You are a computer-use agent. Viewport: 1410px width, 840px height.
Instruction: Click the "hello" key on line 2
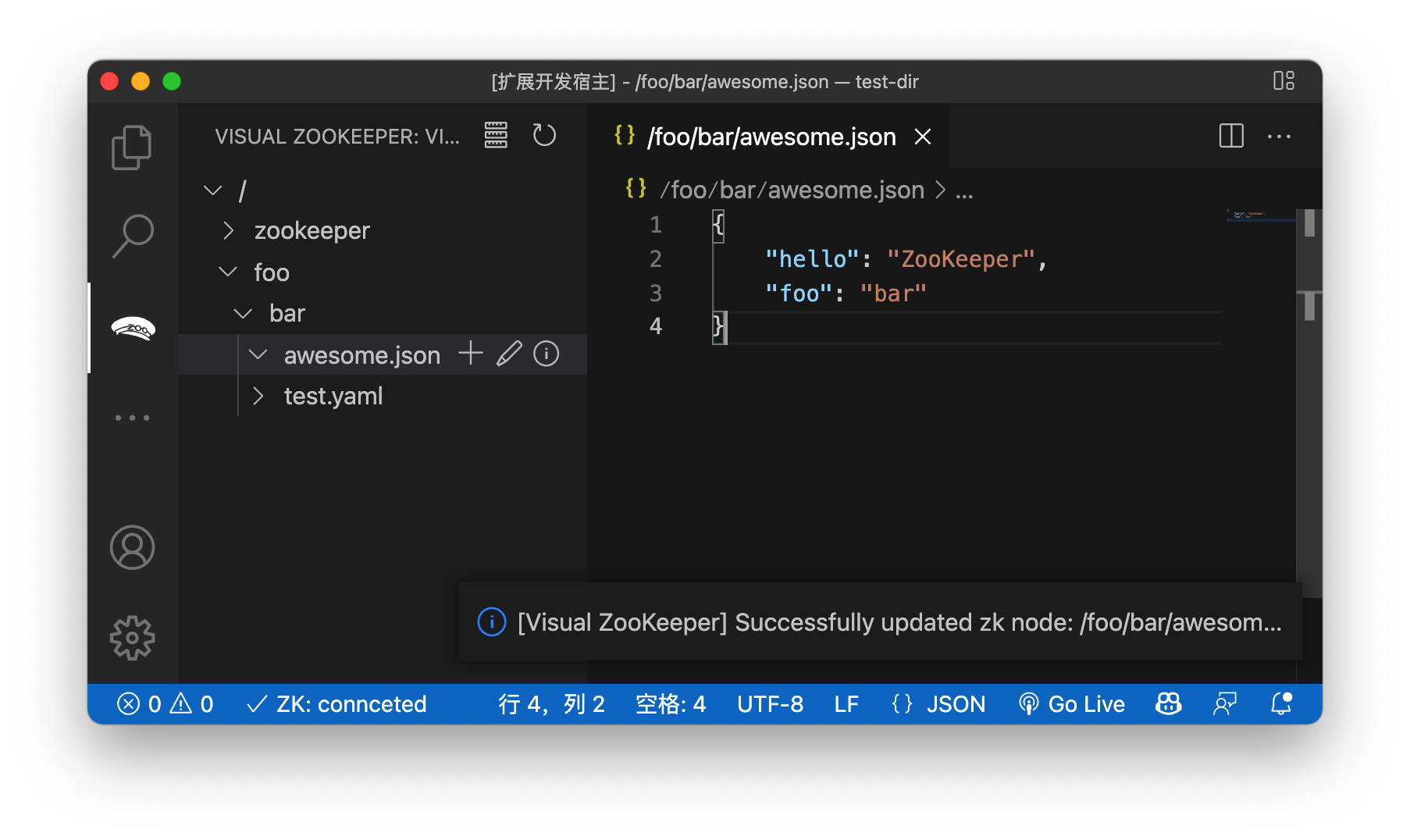(x=813, y=259)
